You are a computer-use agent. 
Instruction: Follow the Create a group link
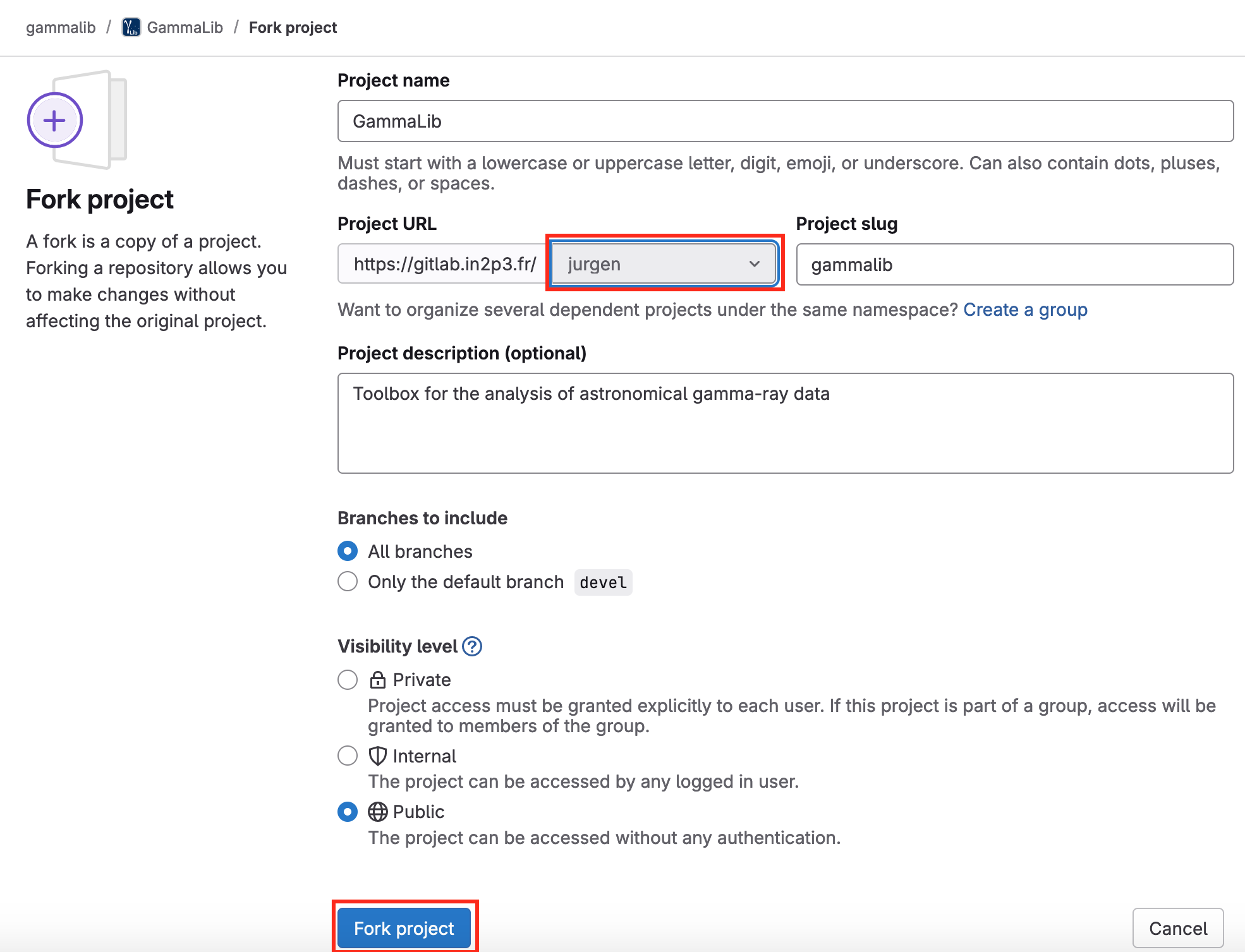(x=1025, y=310)
